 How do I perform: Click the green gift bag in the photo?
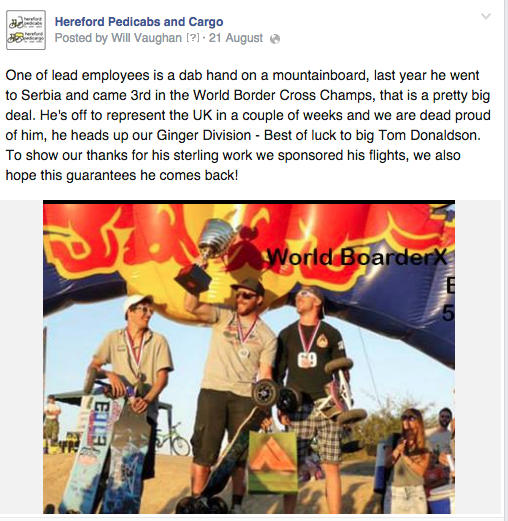click(x=273, y=461)
